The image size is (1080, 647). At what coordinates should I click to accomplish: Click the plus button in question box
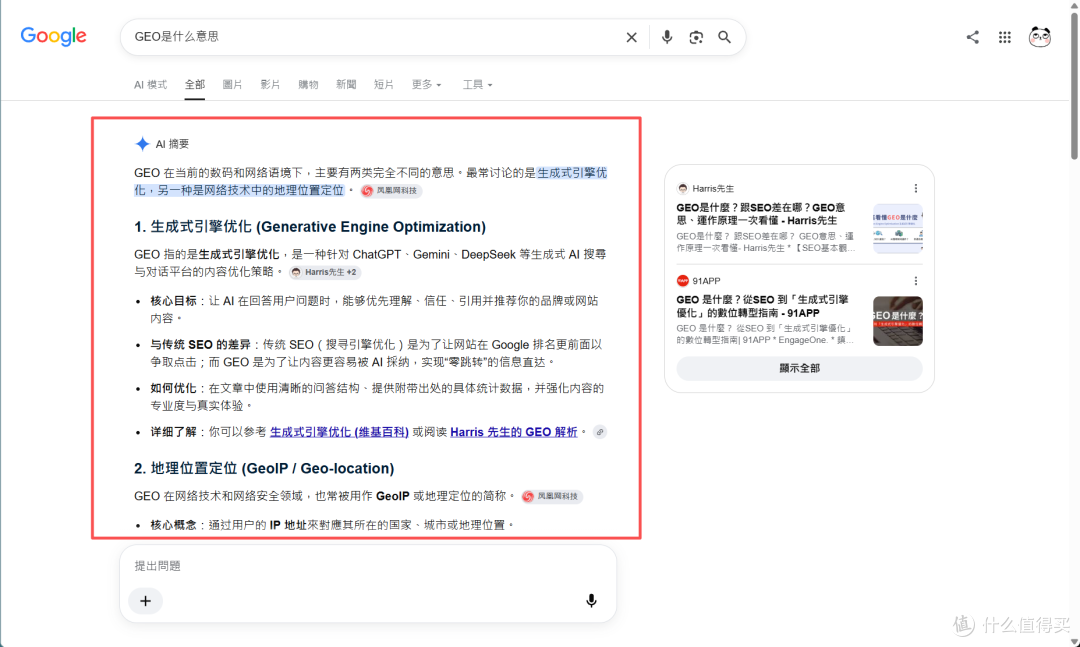click(x=145, y=601)
